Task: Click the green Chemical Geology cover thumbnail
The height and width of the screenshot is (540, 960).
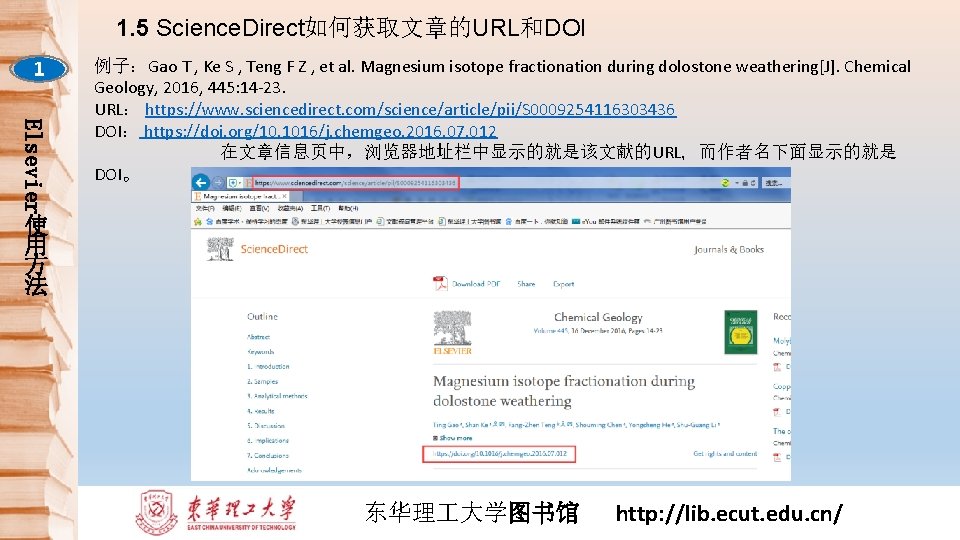Action: (741, 332)
